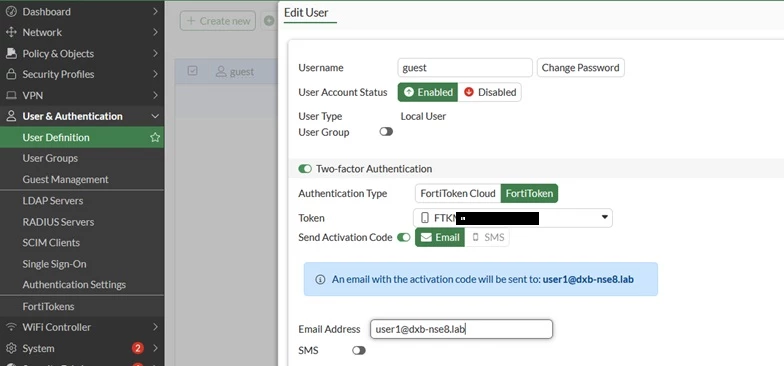Viewport: 784px width, 366px height.
Task: Turn off the Two-factor Authentication switch
Action: pyautogui.click(x=305, y=169)
